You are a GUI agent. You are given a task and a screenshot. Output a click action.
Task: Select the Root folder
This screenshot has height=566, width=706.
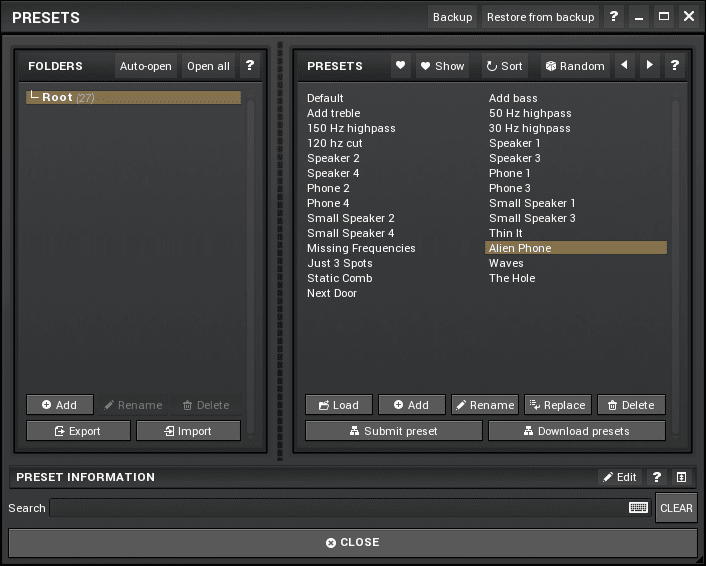[133, 97]
